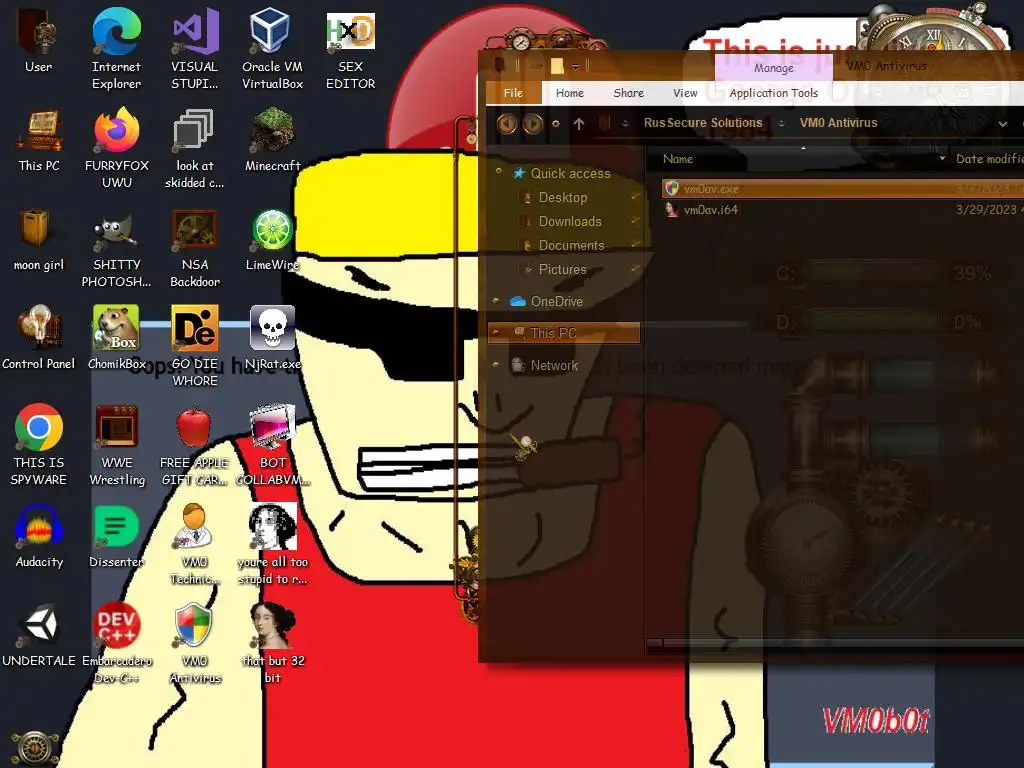
Task: Launch the Audacity desktop shortcut
Action: point(39,537)
